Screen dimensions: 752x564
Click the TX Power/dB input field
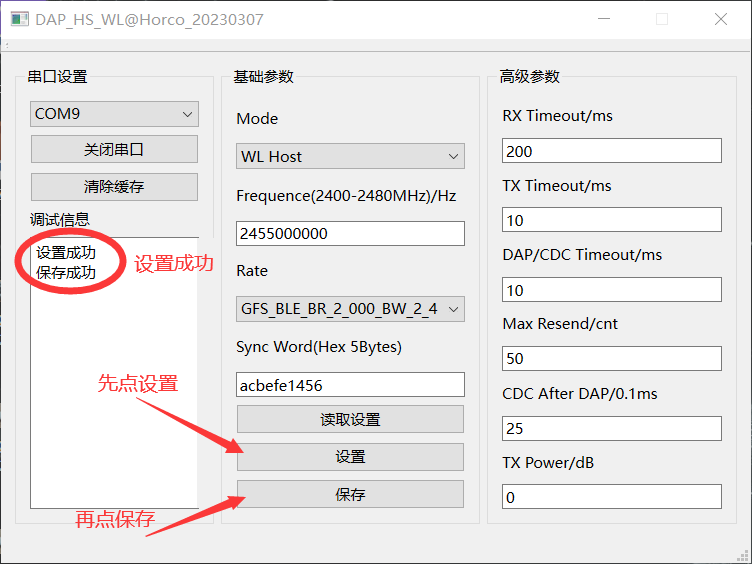pos(611,497)
